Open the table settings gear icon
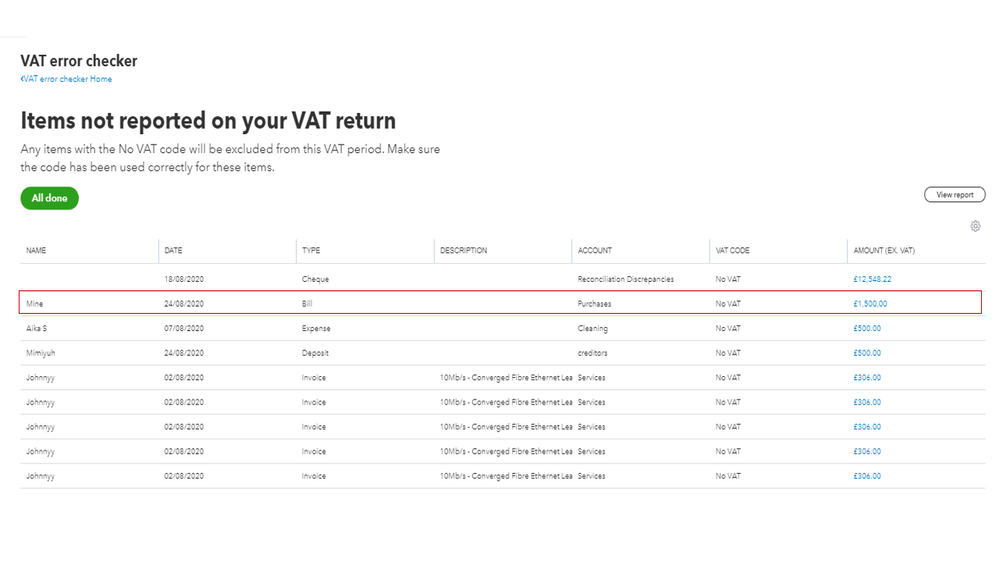The height and width of the screenshot is (562, 999). (x=975, y=226)
